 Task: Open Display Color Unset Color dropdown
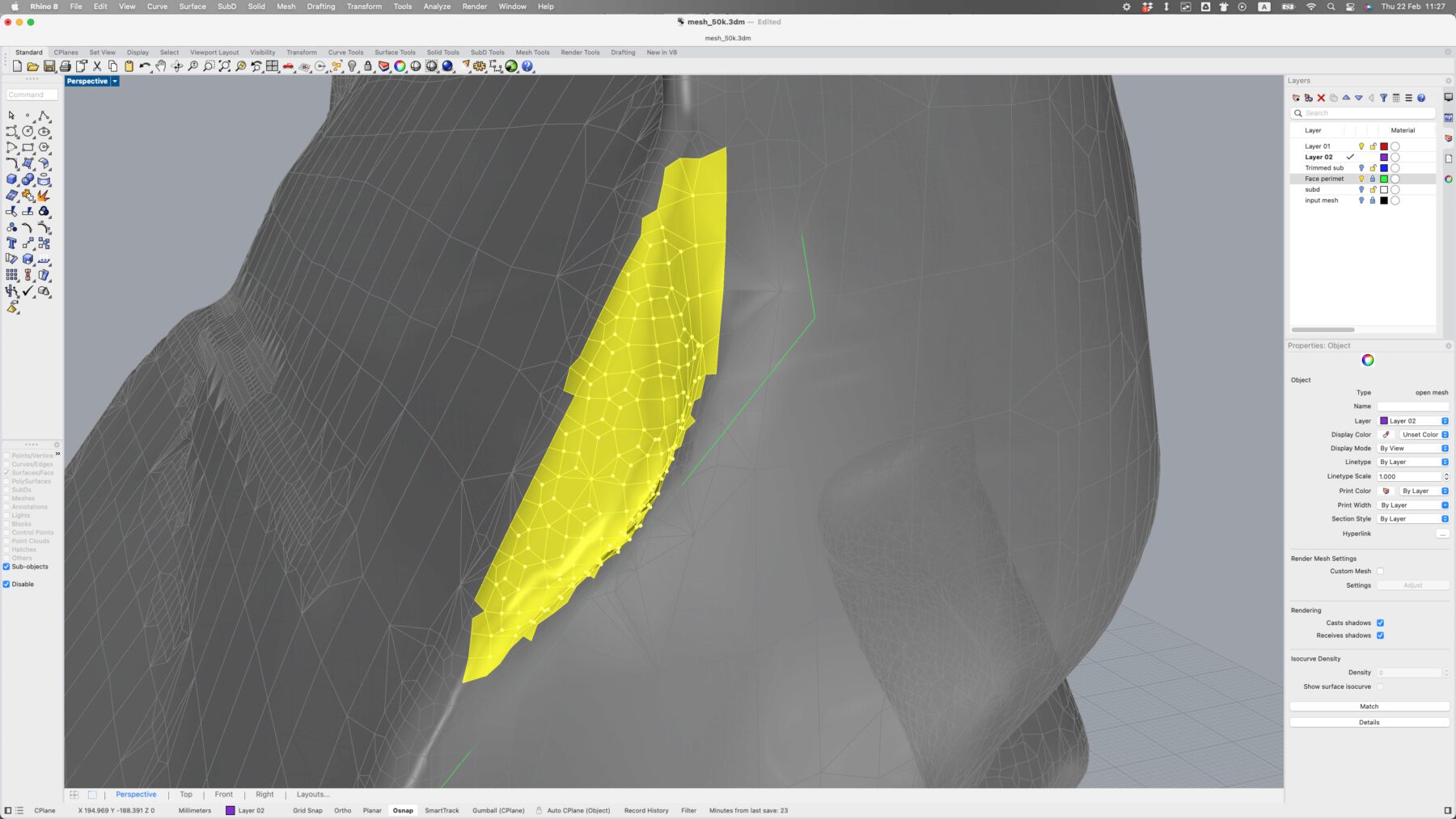click(1424, 434)
